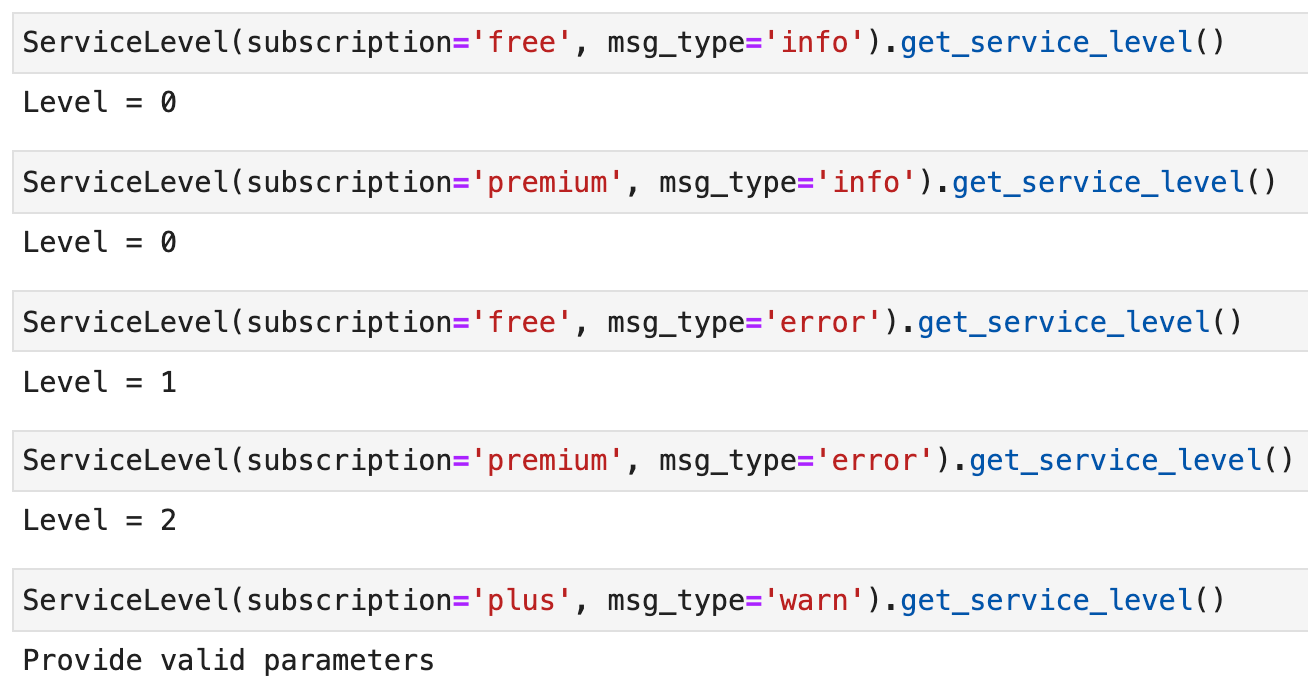This screenshot has width=1308, height=698.
Task: Click the code cell with free and info arguments
Action: click(x=660, y=43)
